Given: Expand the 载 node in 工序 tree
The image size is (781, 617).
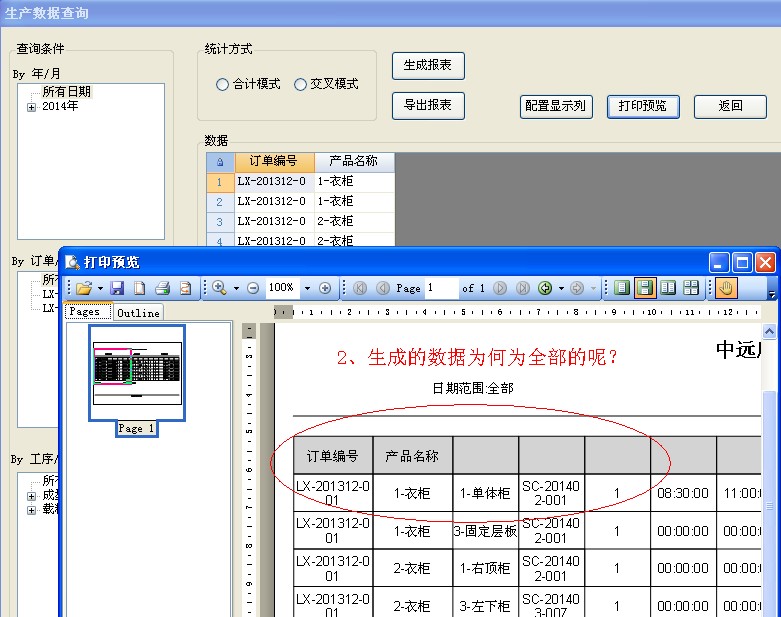Looking at the screenshot, I should pyautogui.click(x=31, y=510).
